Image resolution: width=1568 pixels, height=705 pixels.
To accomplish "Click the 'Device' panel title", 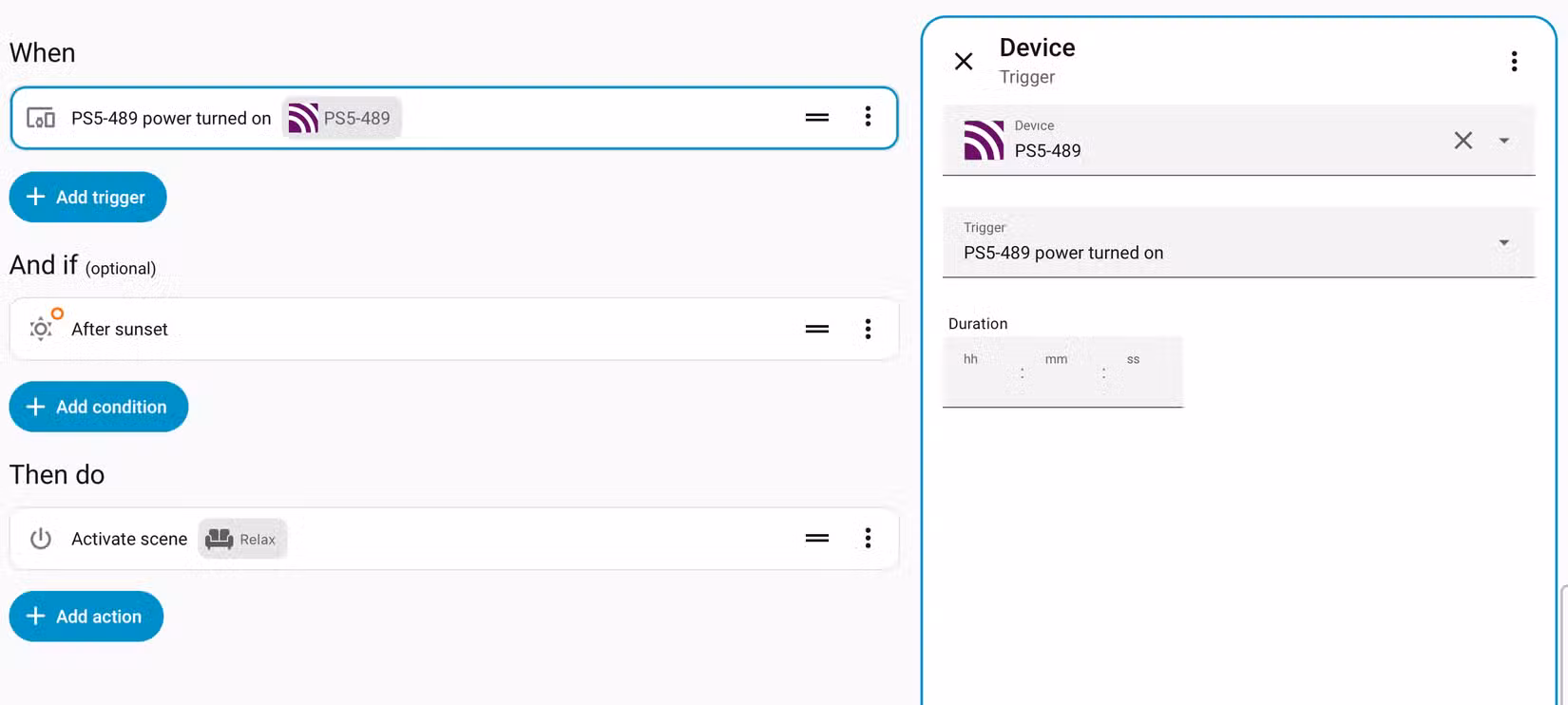I will (x=1038, y=48).
